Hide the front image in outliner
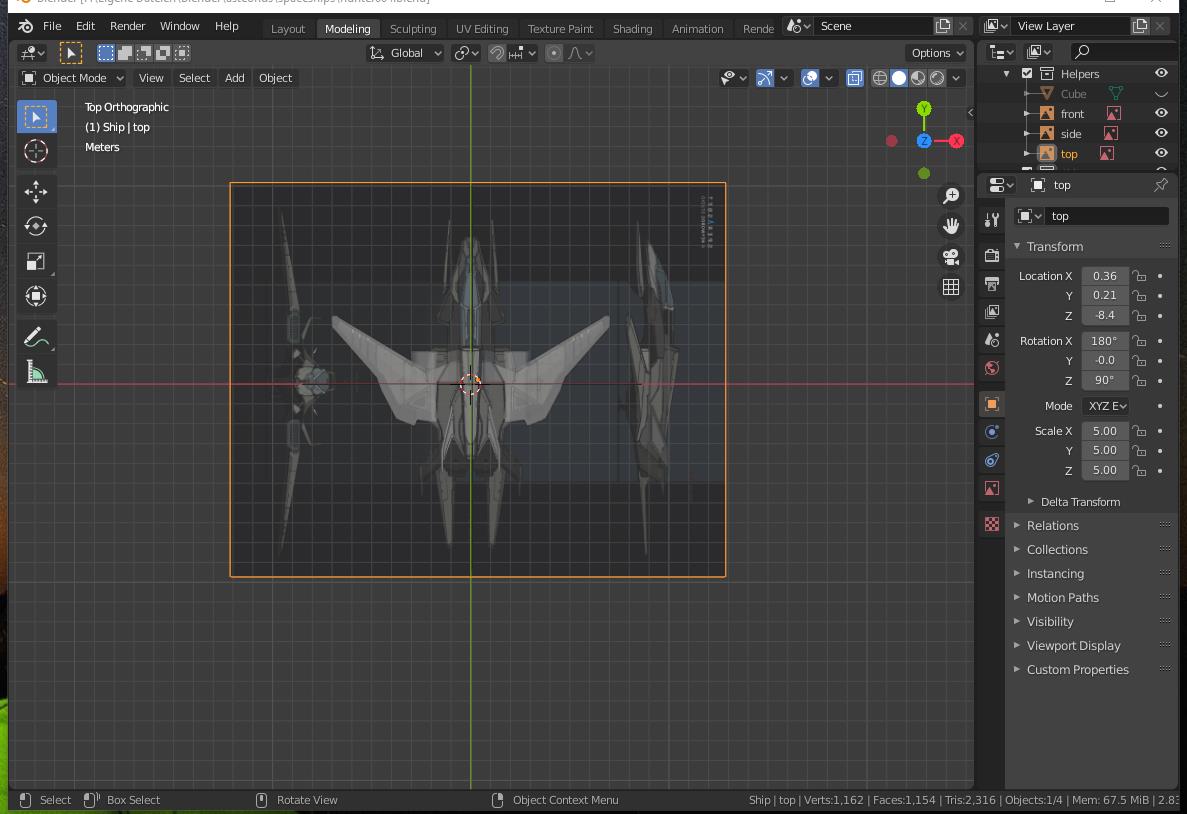This screenshot has height=814, width=1187. point(1161,114)
